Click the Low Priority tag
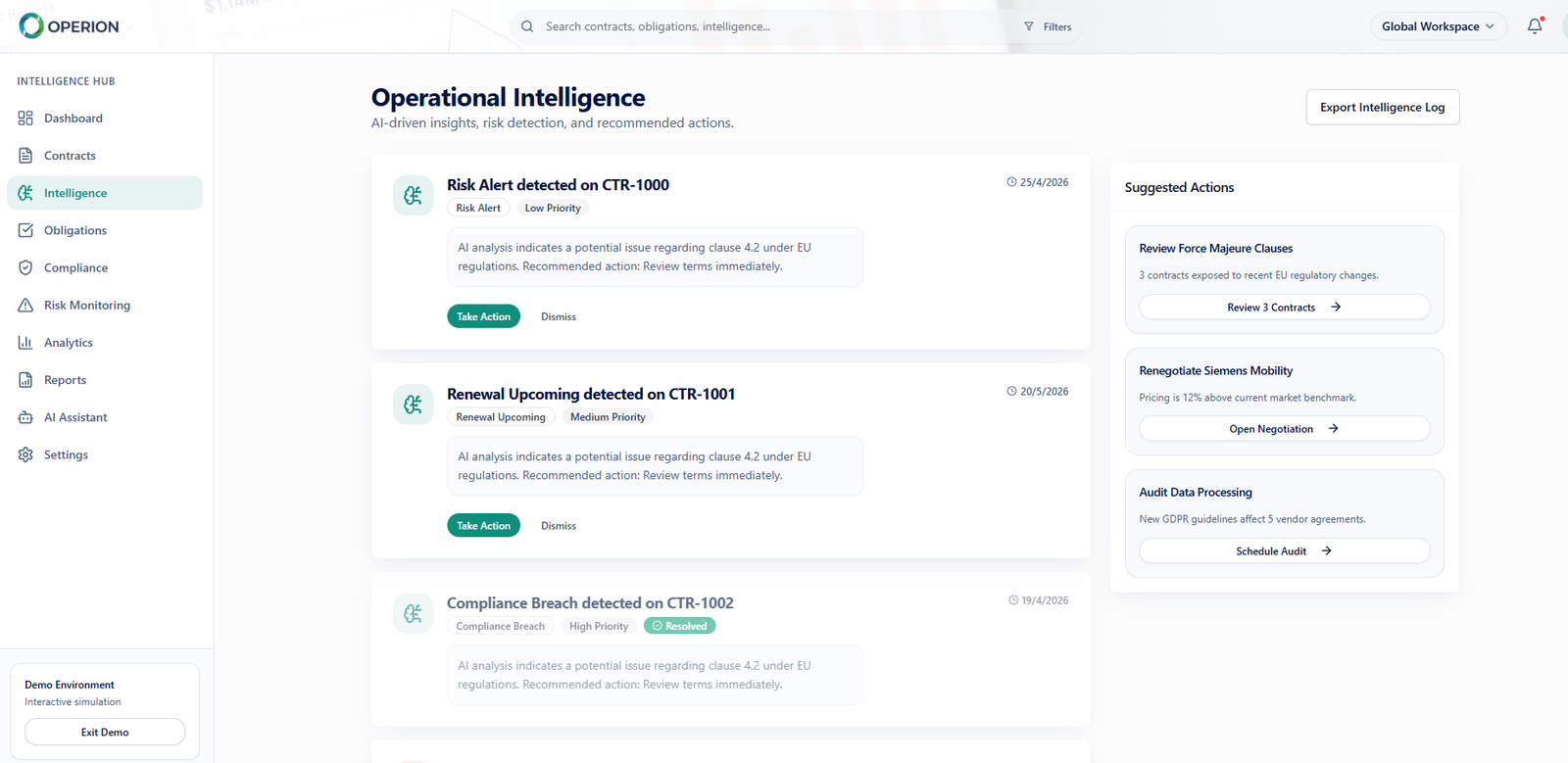1568x763 pixels. point(553,208)
